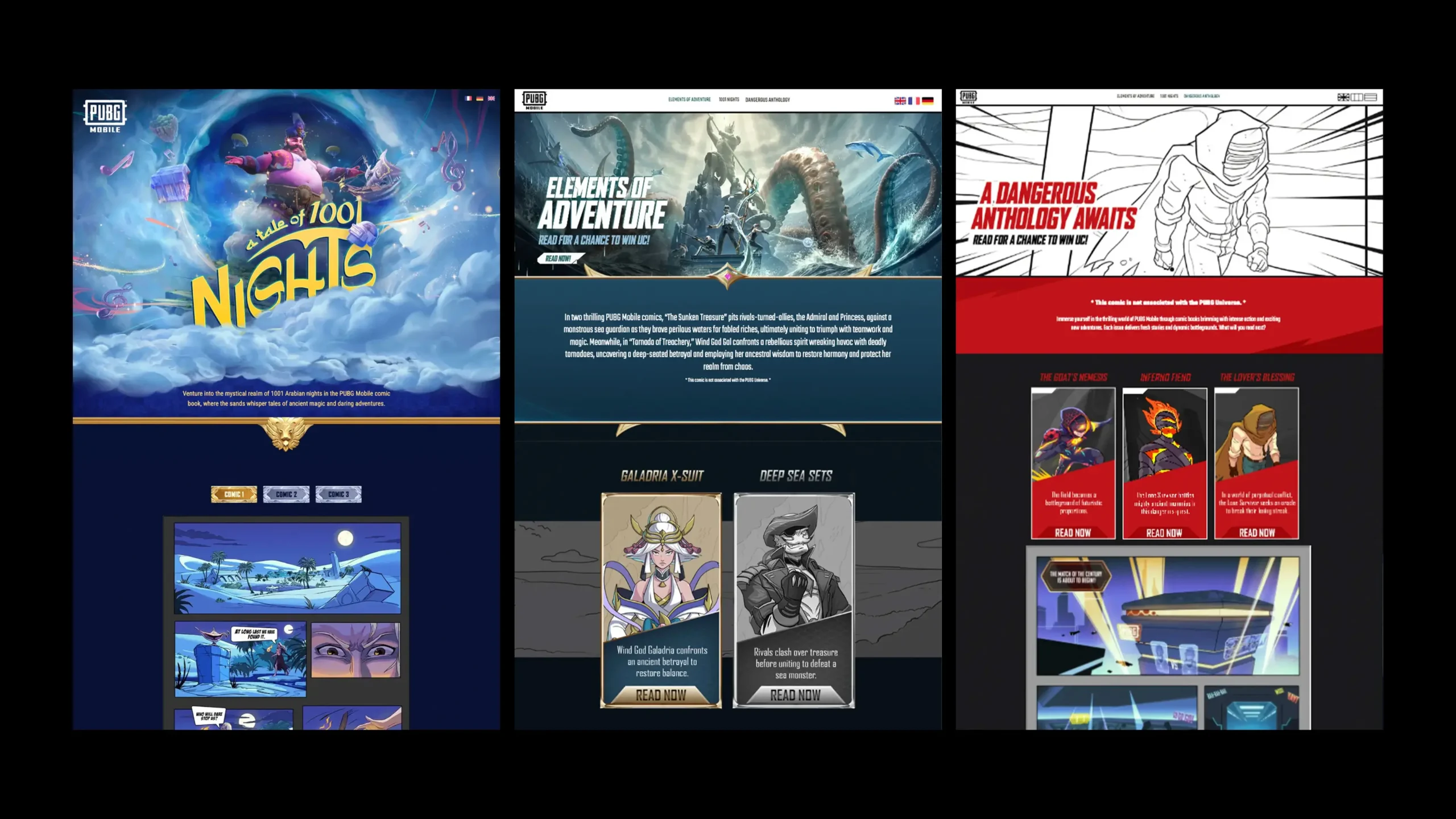The image size is (1456, 819).
Task: Click close-up eyes comic panel
Action: [x=355, y=650]
